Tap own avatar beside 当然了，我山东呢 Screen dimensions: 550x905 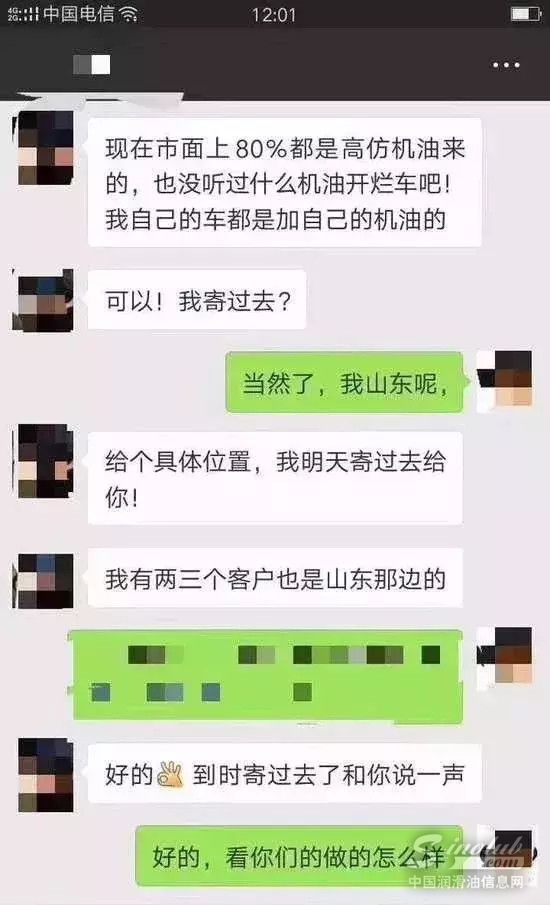coord(505,378)
